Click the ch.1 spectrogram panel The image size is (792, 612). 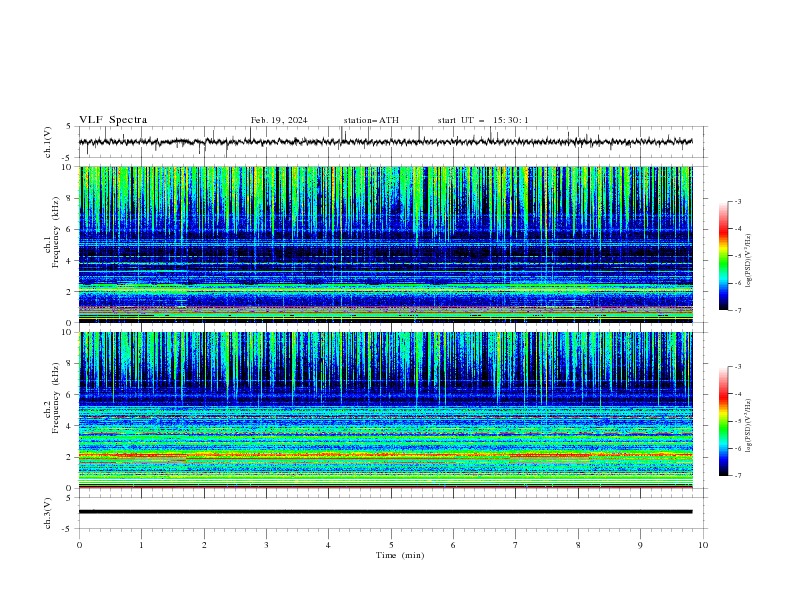385,244
